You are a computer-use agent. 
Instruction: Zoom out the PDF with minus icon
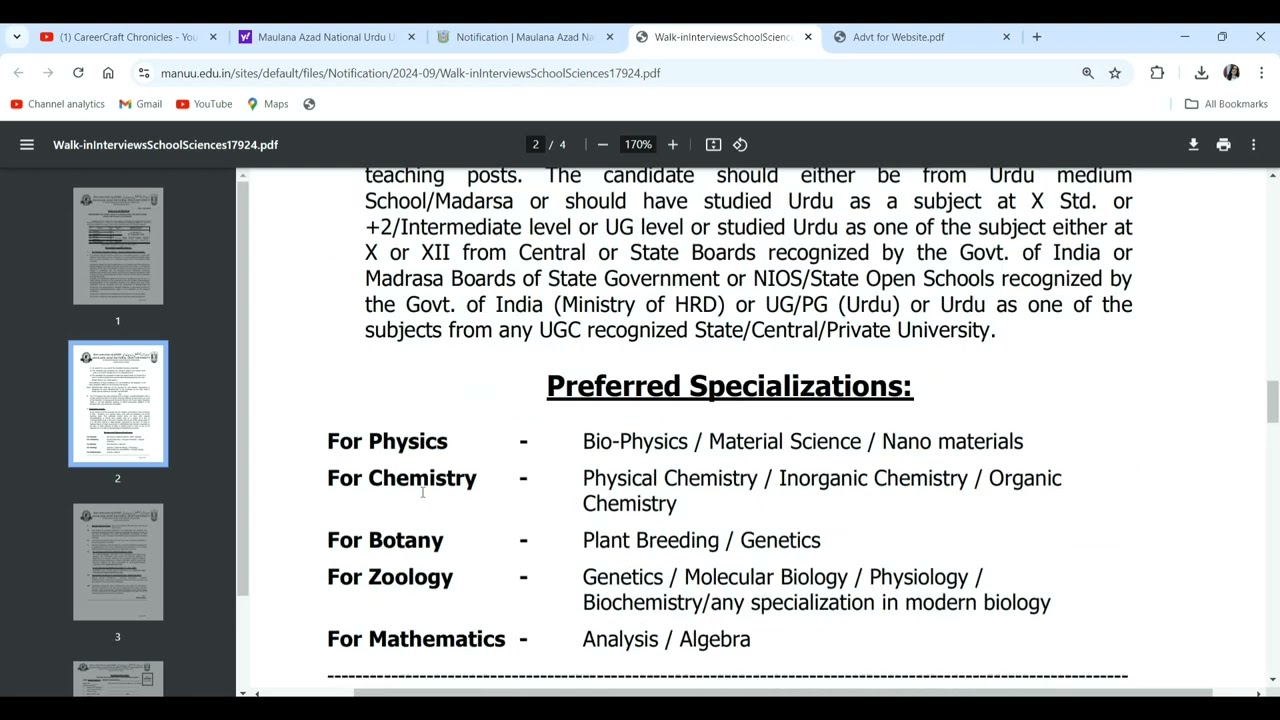[602, 145]
